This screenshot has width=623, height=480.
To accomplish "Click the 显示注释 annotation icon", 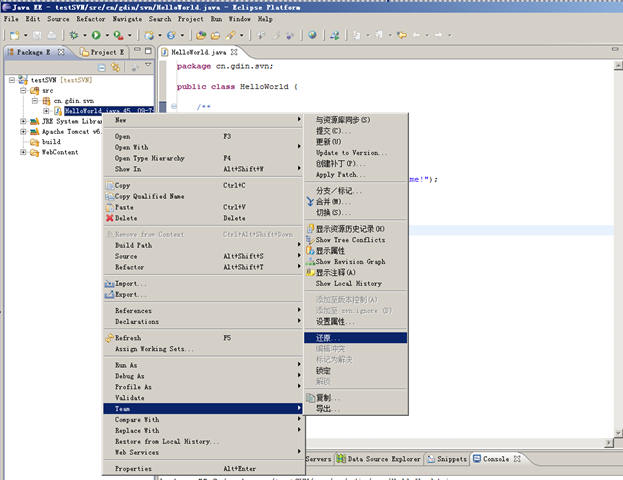I will [x=310, y=273].
